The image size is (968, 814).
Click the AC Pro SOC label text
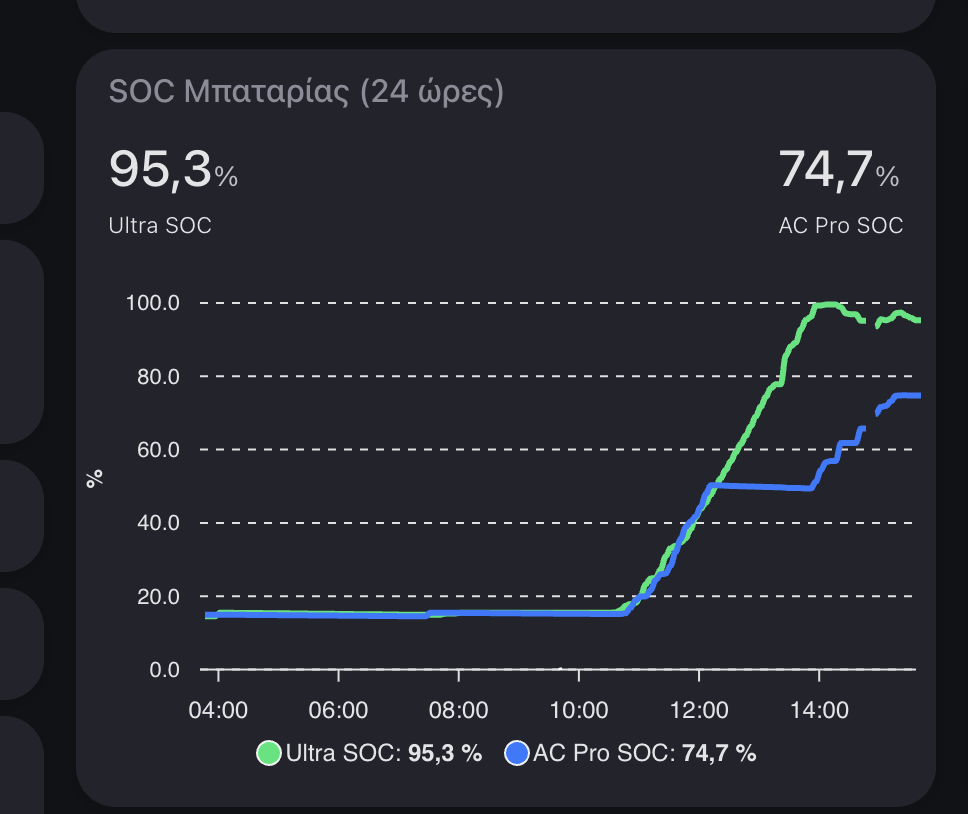coord(841,226)
